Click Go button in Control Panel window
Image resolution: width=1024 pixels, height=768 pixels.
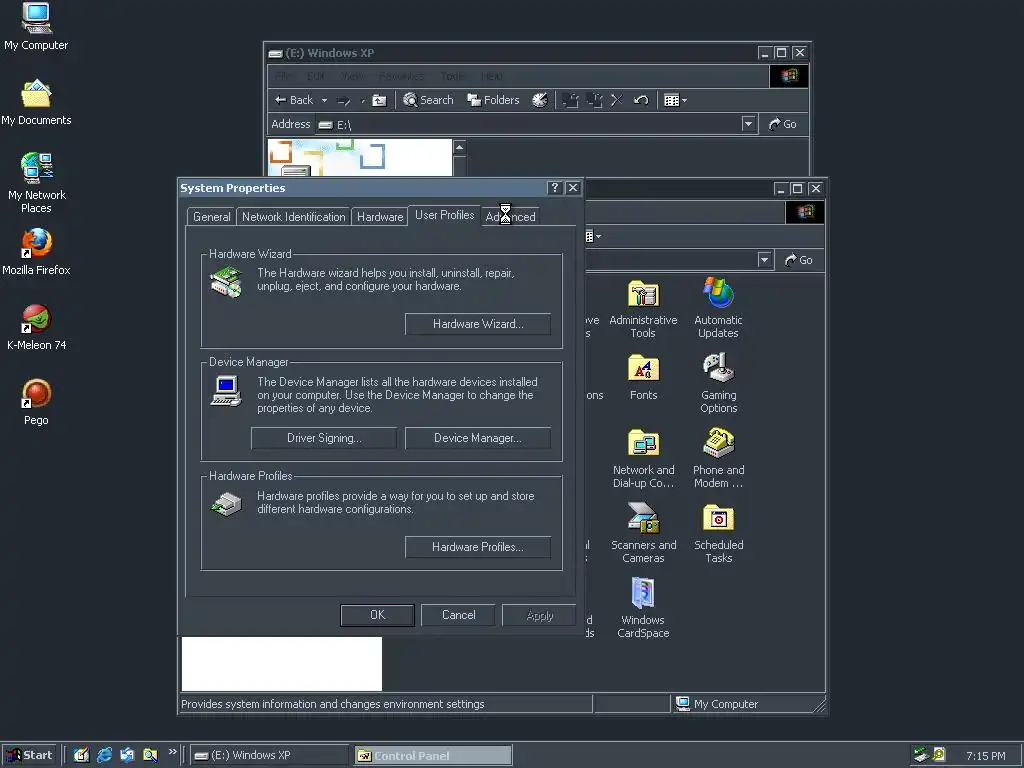(x=799, y=260)
